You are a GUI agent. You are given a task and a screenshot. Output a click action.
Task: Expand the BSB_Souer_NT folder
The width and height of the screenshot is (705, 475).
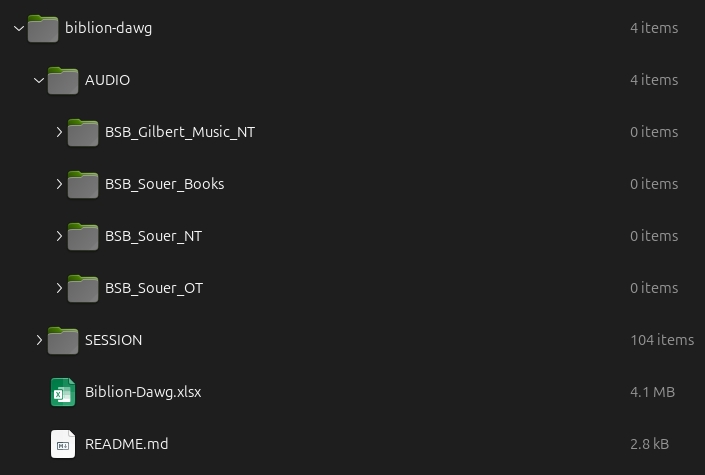[x=59, y=236]
